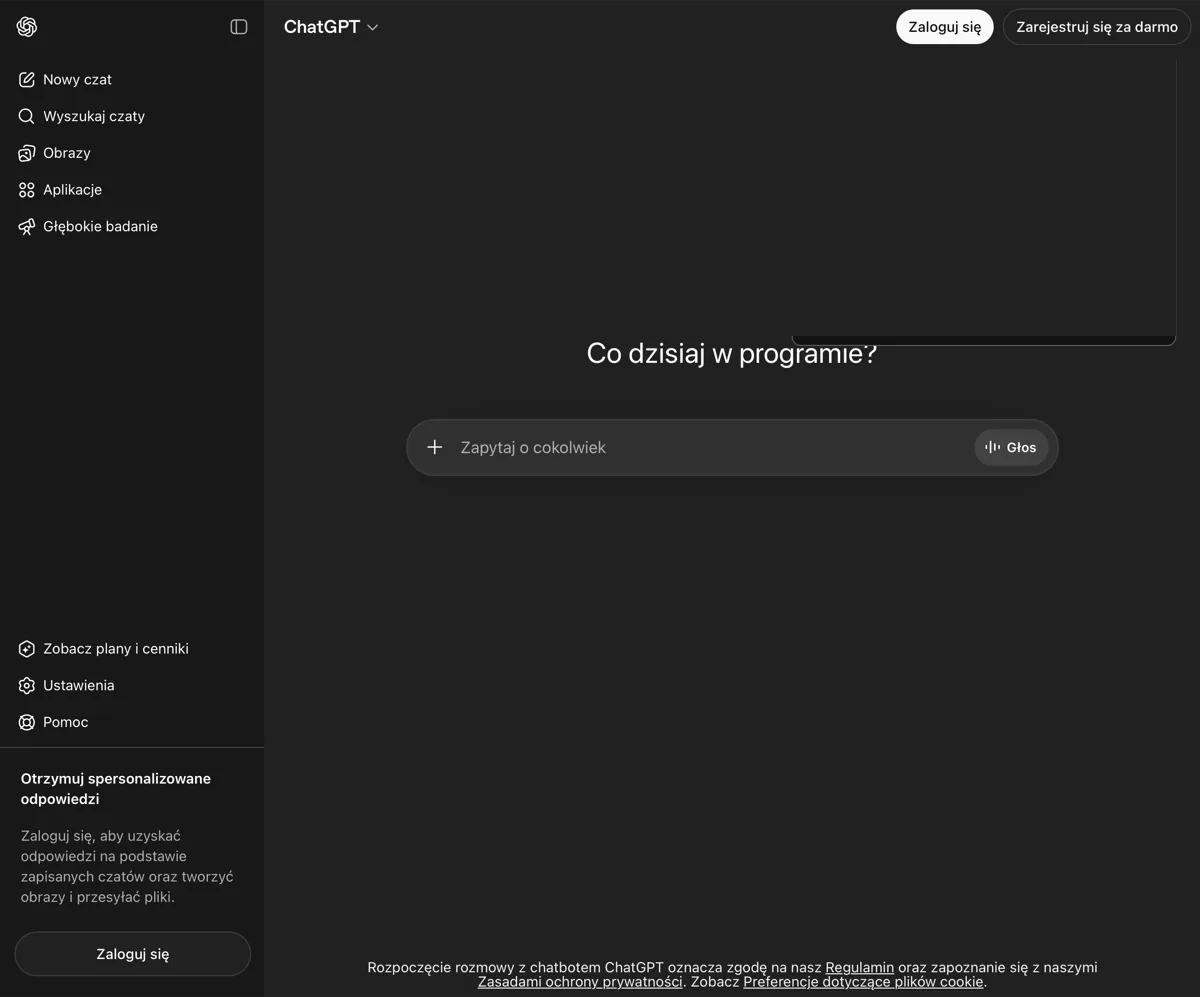Click the Zaloguj się, aby uzyskać odpowiedzi description
1200x997 pixels.
click(x=127, y=866)
